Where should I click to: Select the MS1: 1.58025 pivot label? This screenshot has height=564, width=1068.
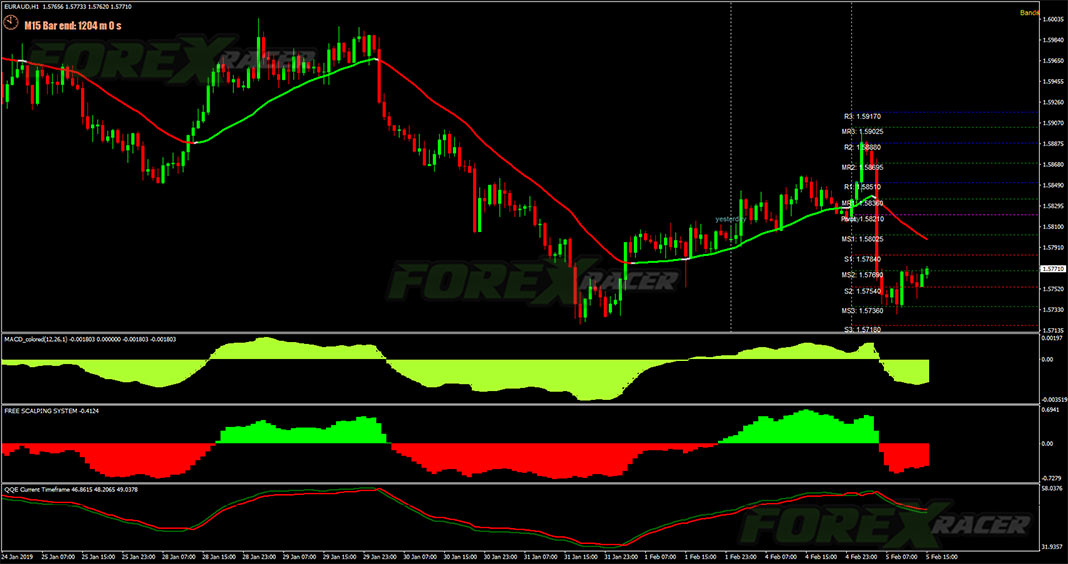[x=861, y=239]
